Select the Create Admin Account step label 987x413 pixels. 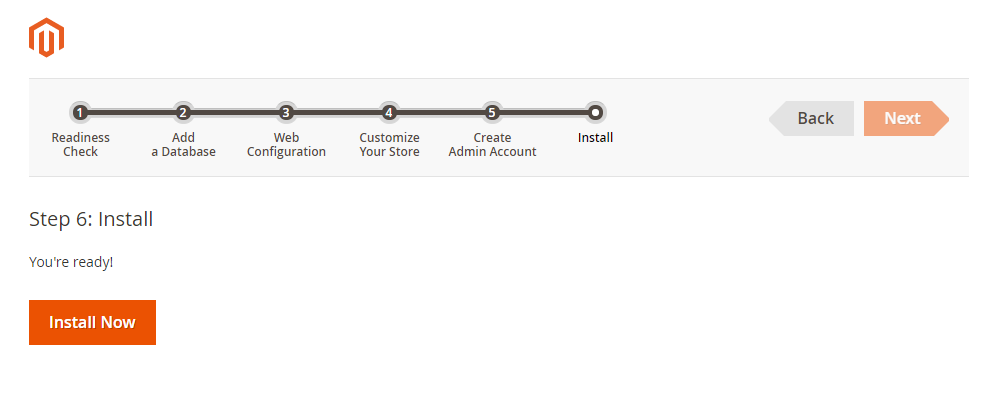tap(492, 144)
